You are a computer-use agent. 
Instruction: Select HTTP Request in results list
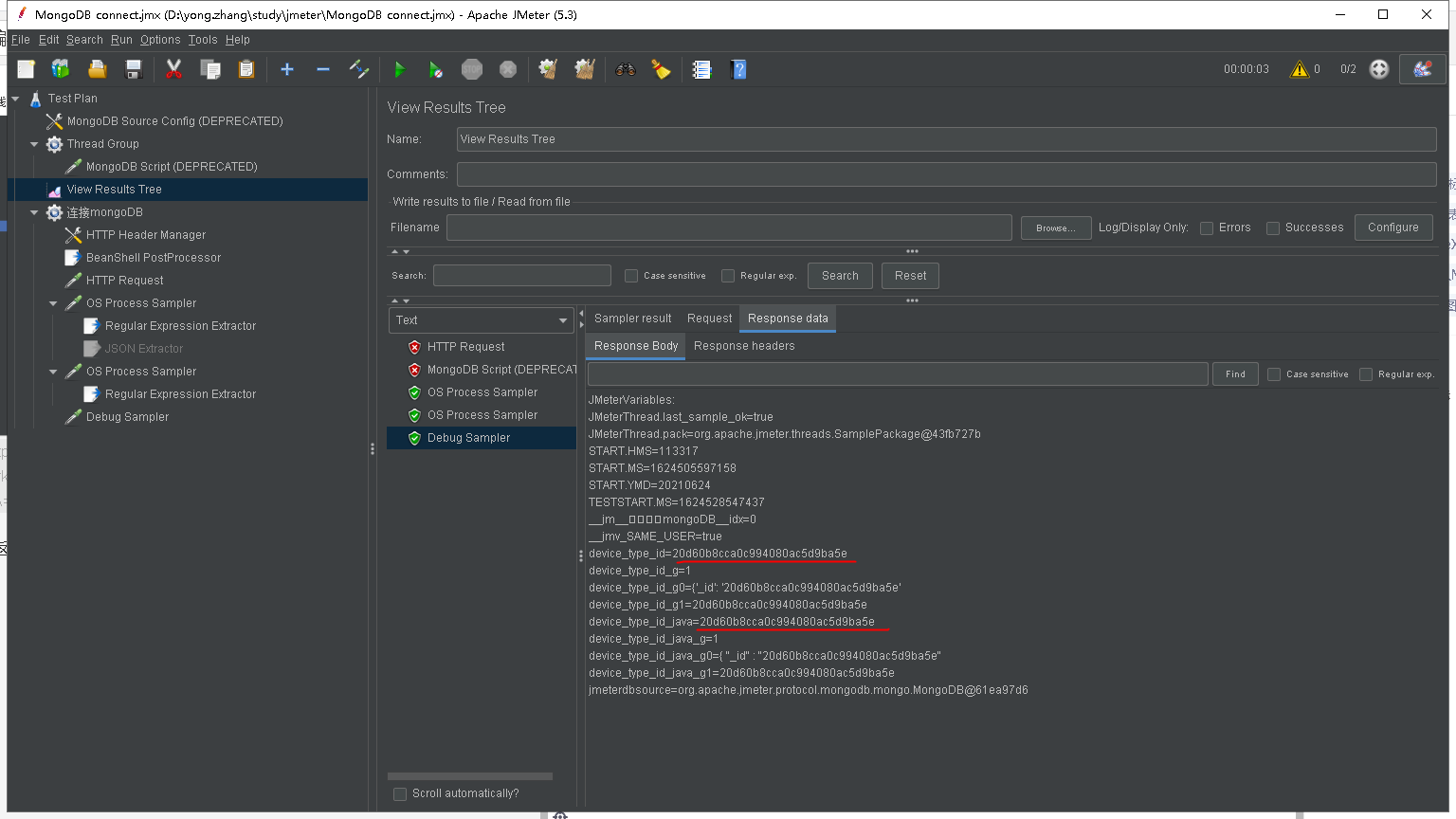click(x=465, y=347)
